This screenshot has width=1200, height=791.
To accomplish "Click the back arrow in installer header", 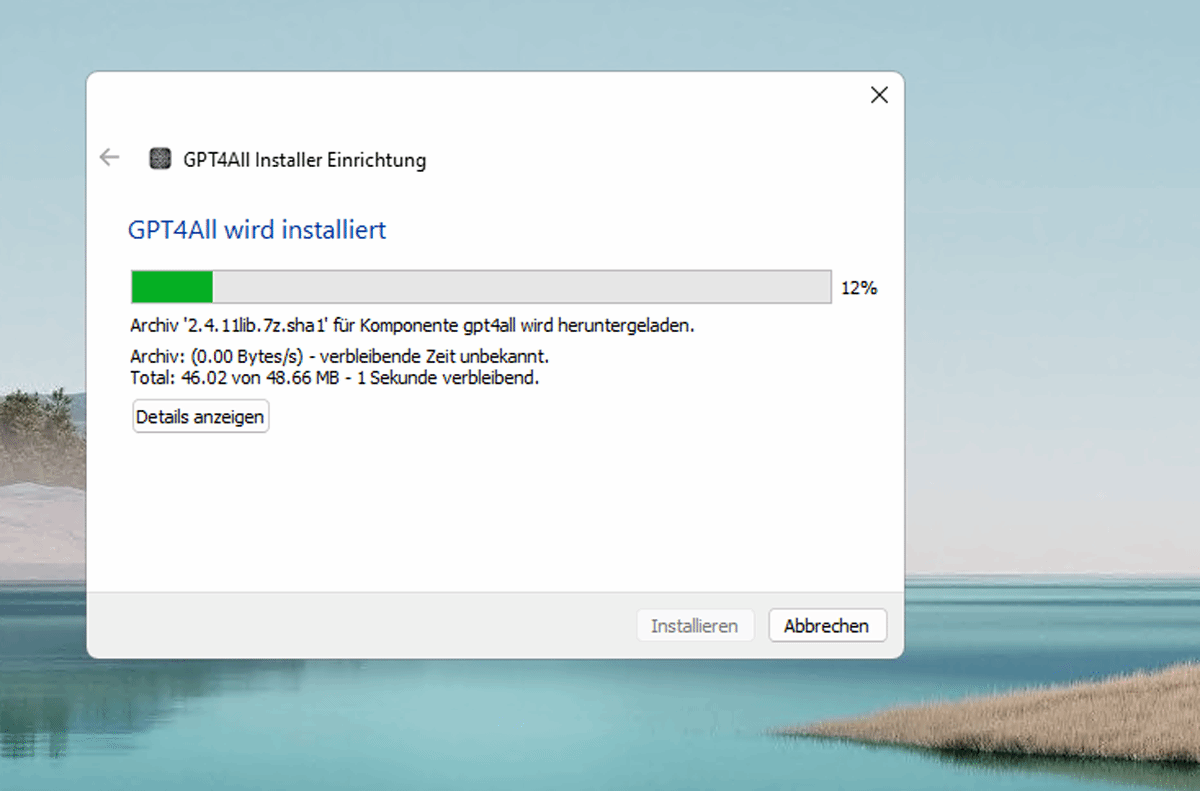I will (x=109, y=158).
